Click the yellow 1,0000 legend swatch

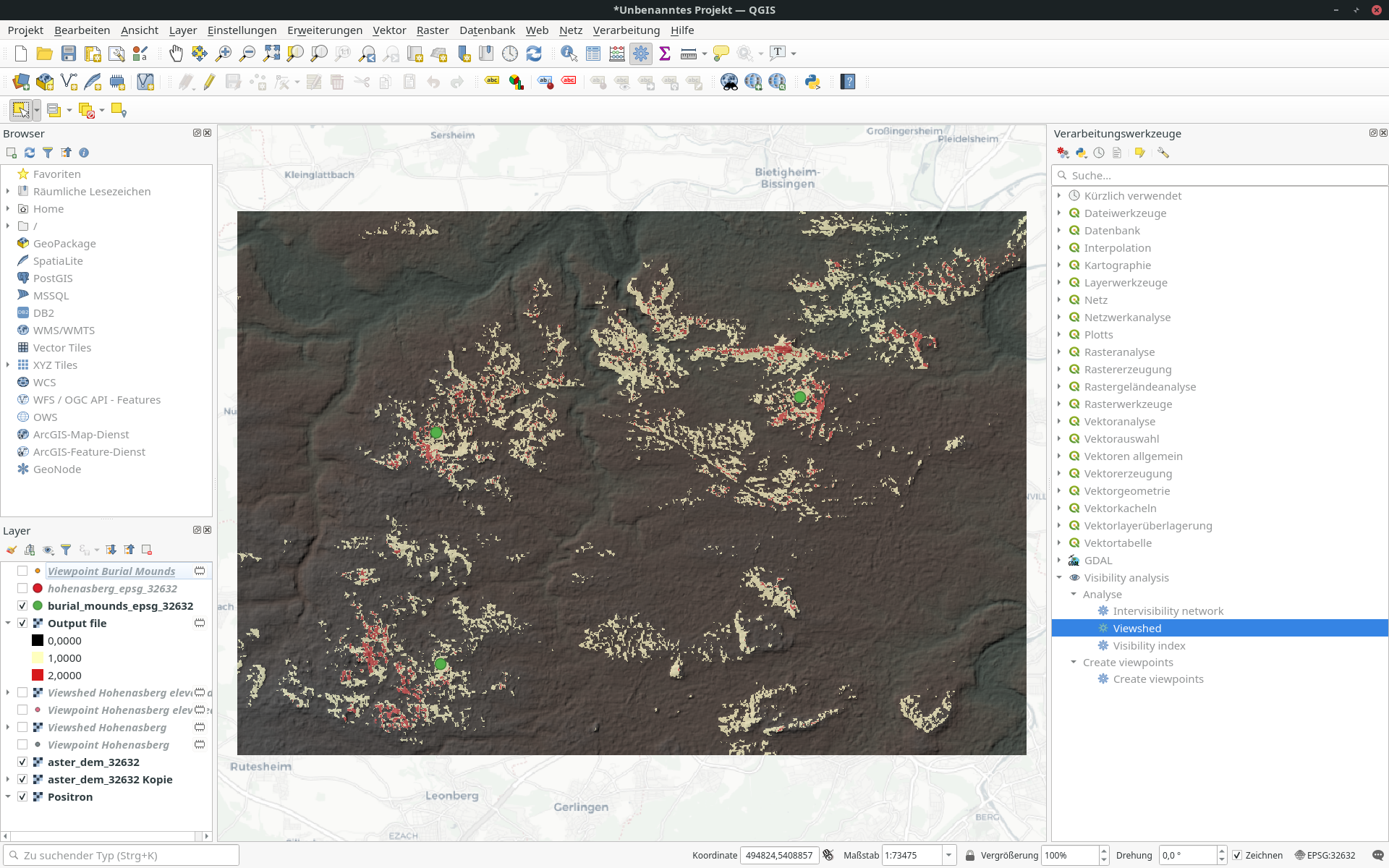coord(38,658)
